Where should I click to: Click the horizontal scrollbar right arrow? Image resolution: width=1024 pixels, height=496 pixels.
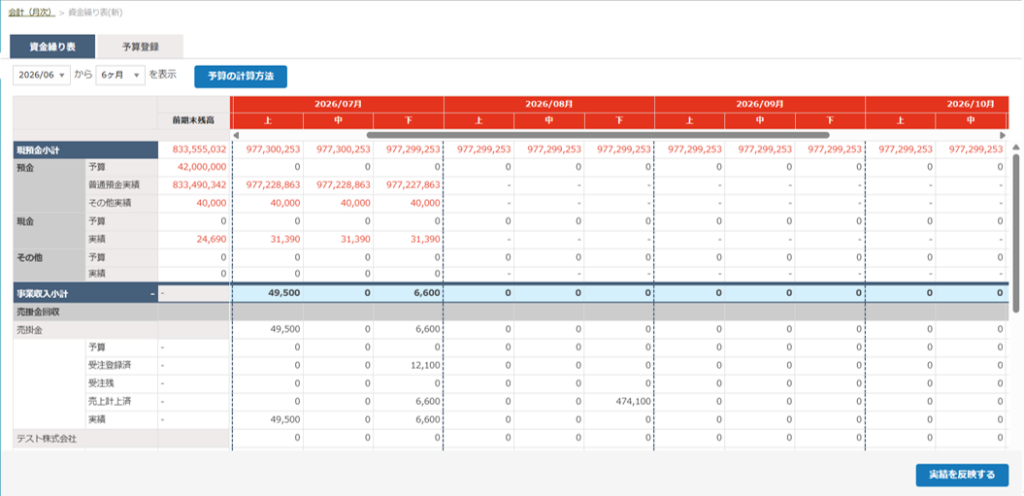tap(1003, 135)
